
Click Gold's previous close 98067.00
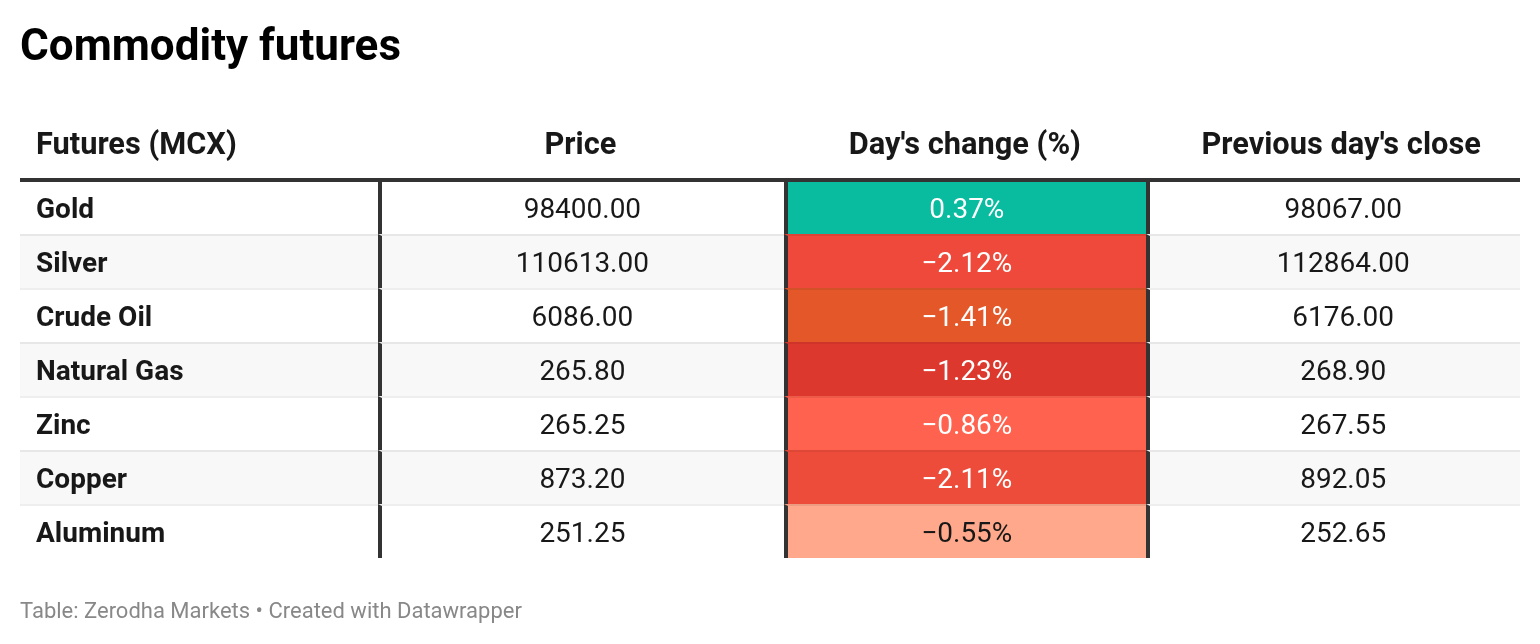coord(1343,209)
